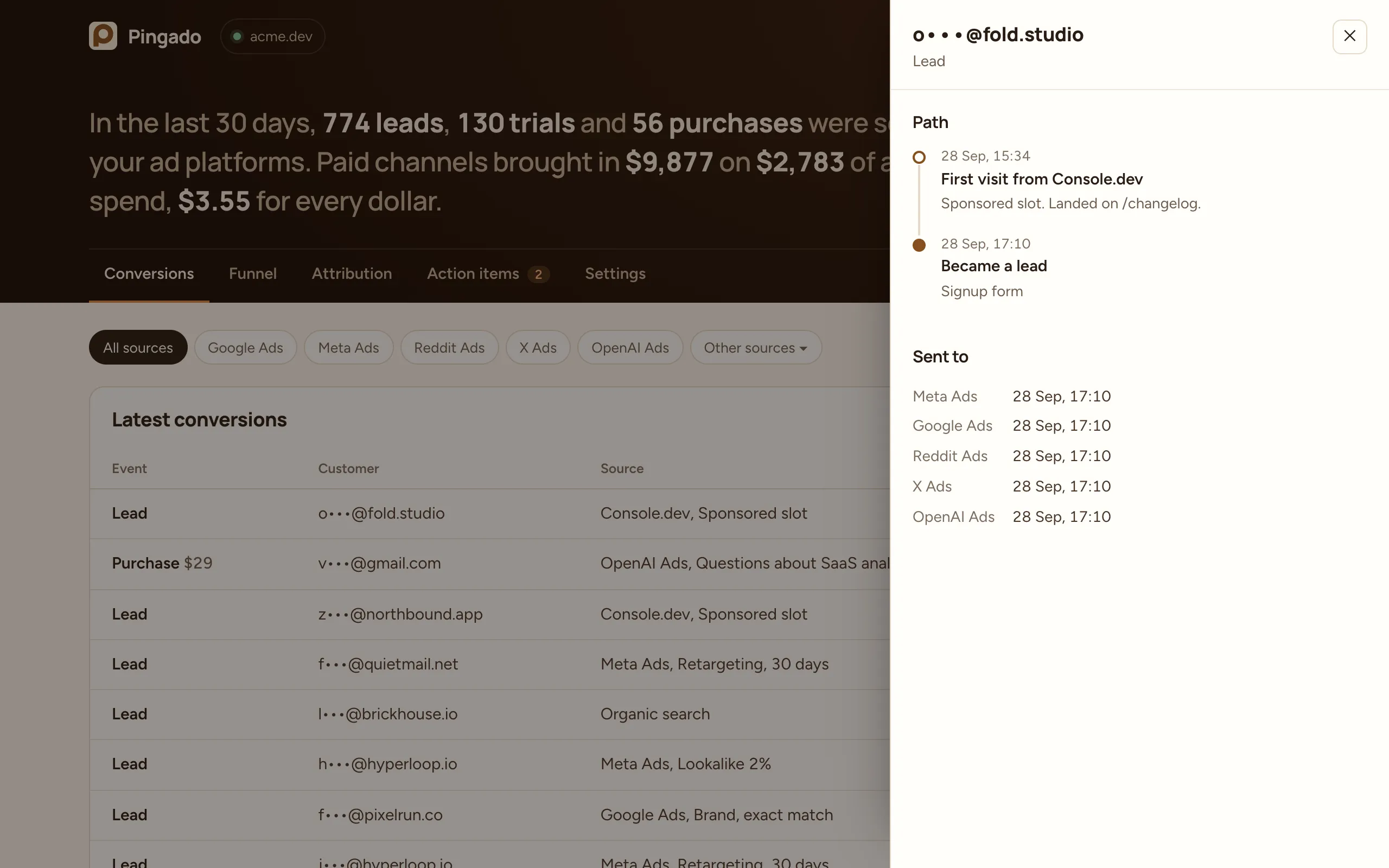Image resolution: width=1389 pixels, height=868 pixels.
Task: Filter conversions by OpenAI Ads
Action: click(x=629, y=347)
